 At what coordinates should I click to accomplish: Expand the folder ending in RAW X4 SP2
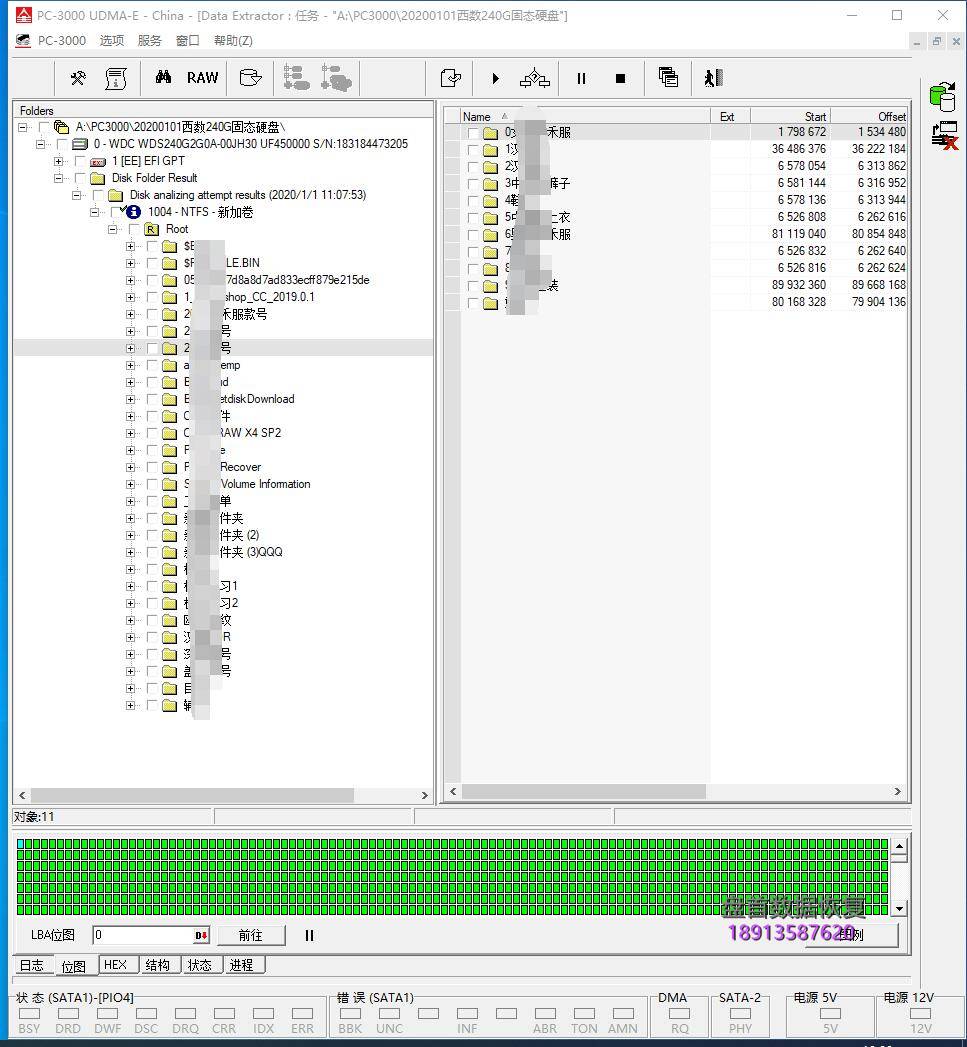click(130, 433)
